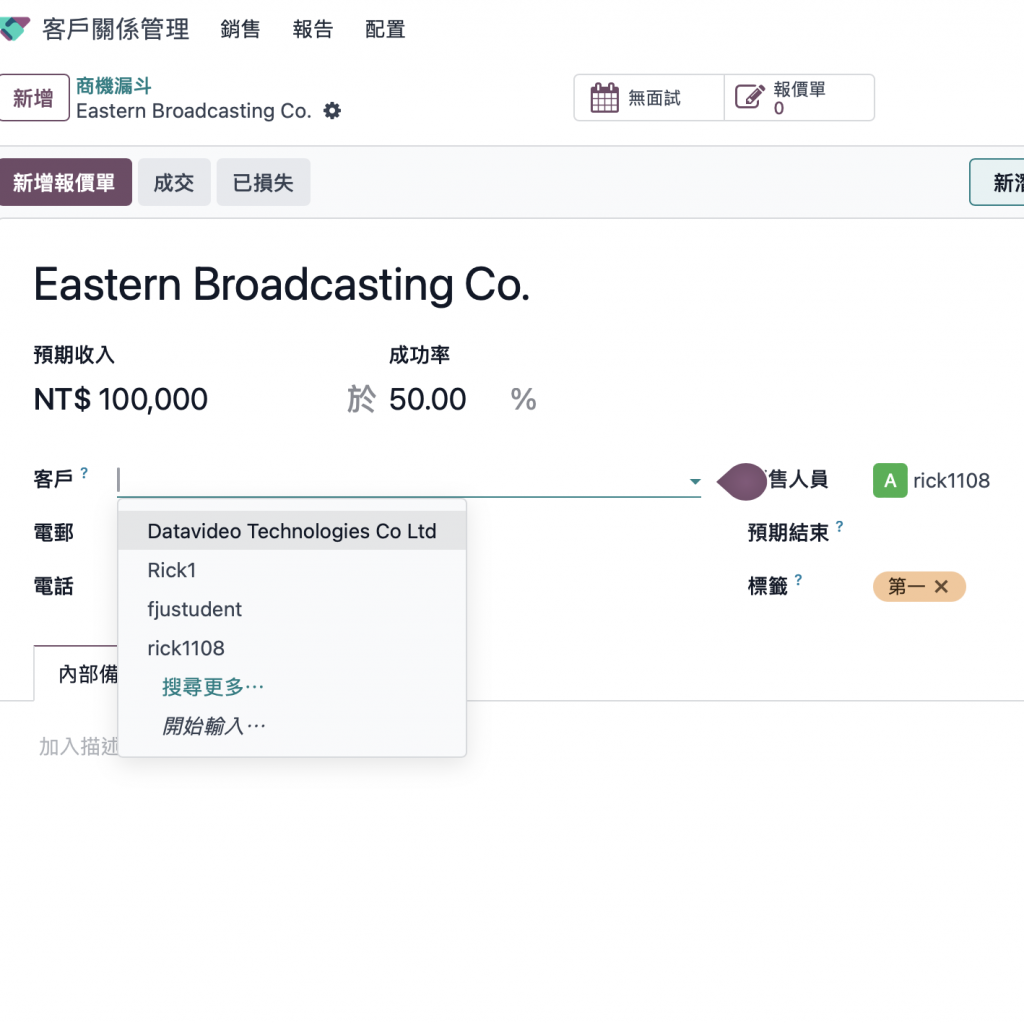This screenshot has height=1023, width=1024.
Task: Click the rick1108 salesperson name field
Action: [x=951, y=481]
